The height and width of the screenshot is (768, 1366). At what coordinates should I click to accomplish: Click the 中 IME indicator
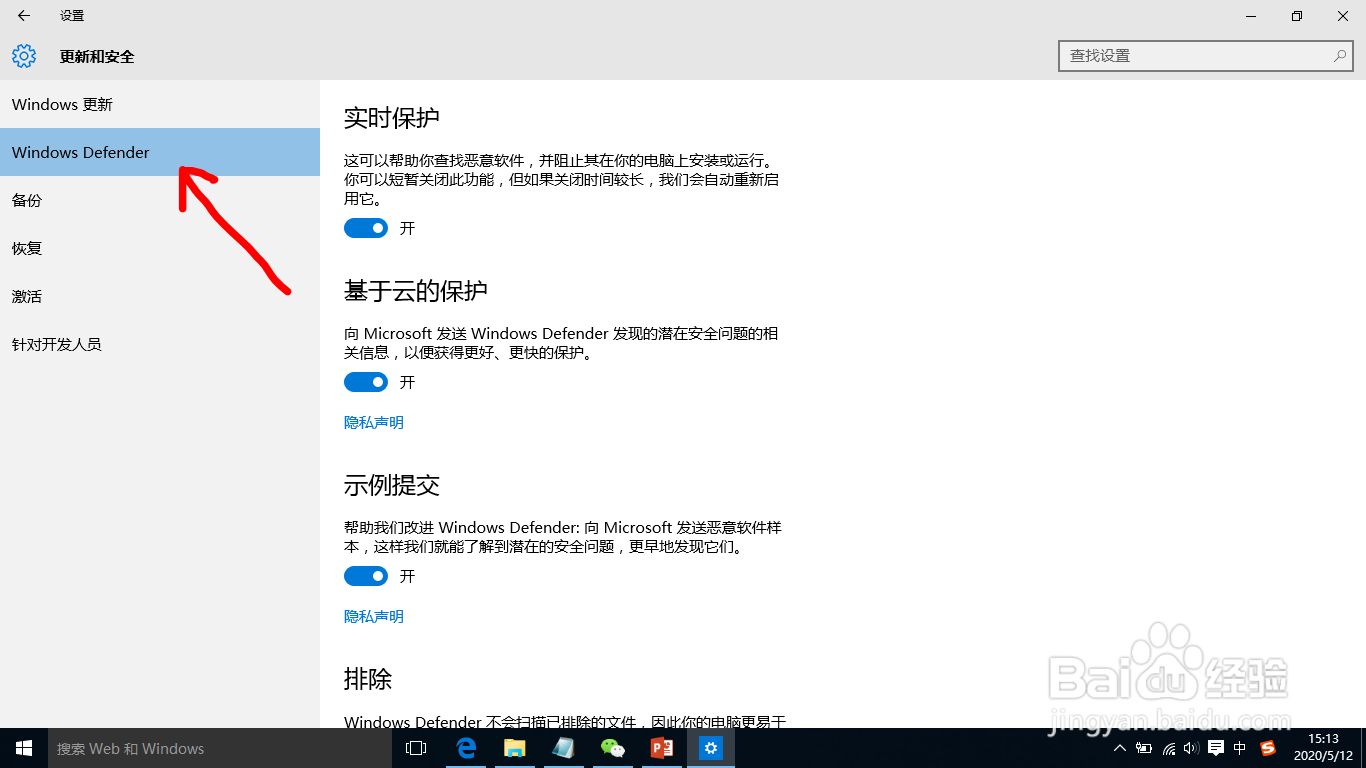(x=1240, y=747)
